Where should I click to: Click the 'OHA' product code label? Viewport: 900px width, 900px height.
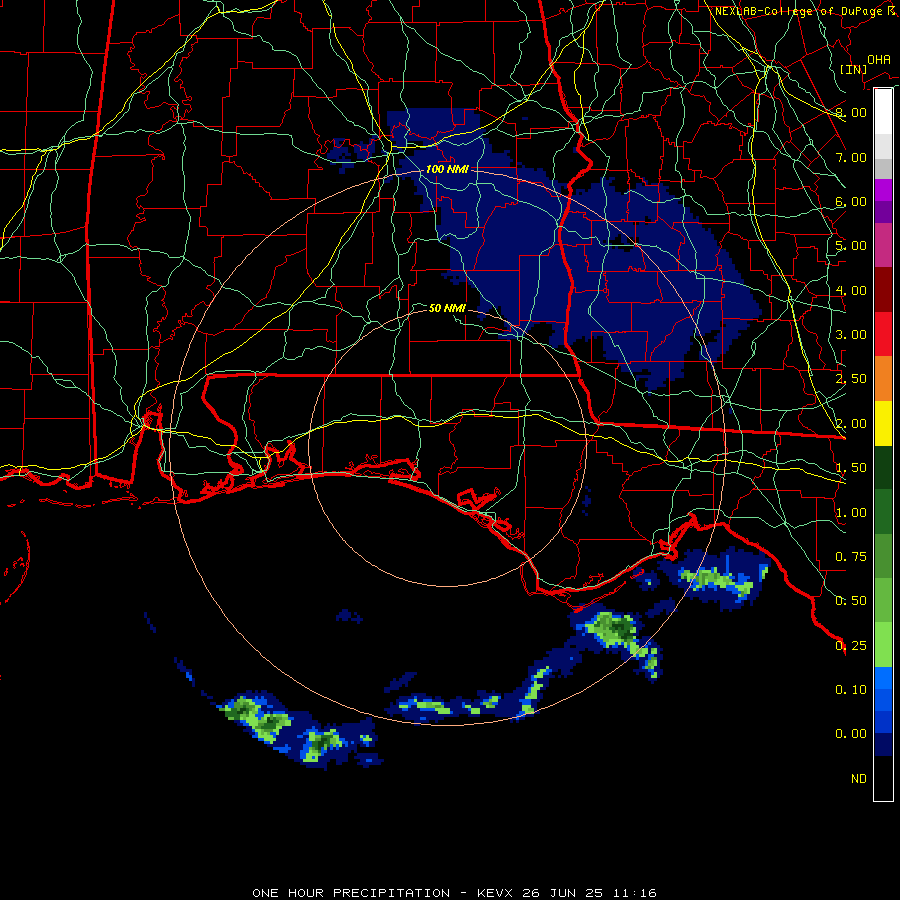[x=879, y=59]
